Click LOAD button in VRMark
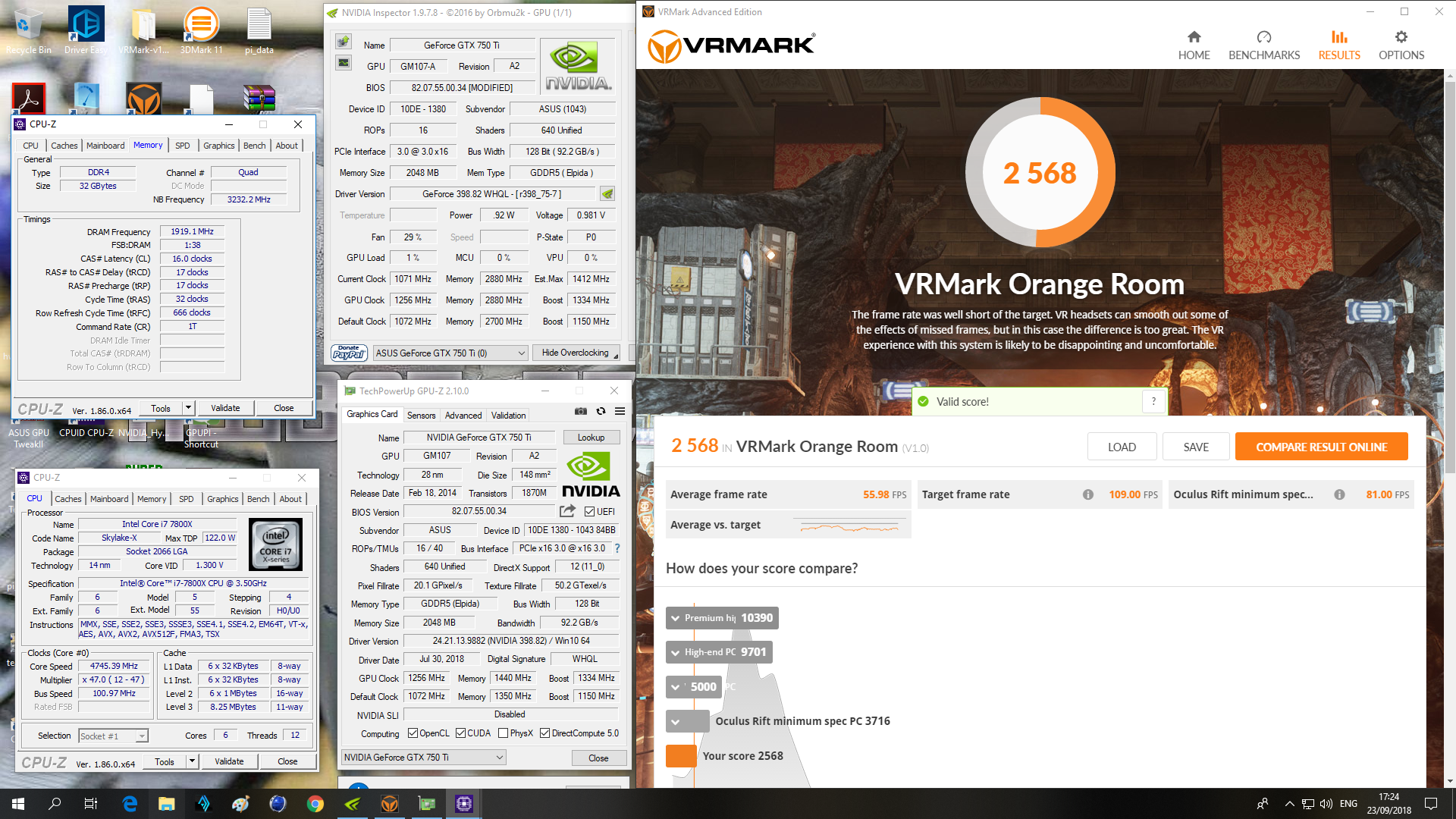 (1122, 447)
